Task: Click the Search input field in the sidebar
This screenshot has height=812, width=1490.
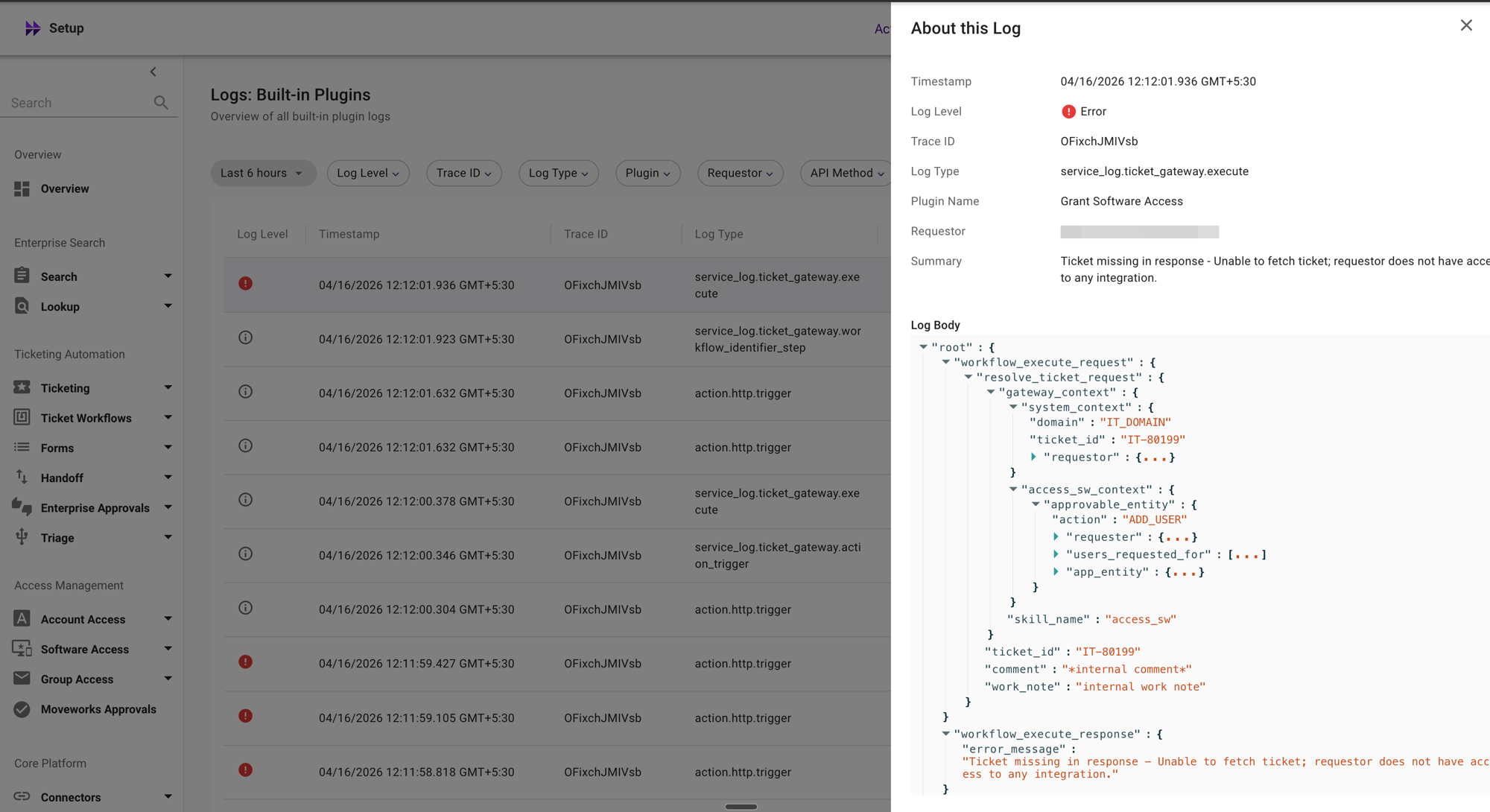Action: tap(74, 102)
